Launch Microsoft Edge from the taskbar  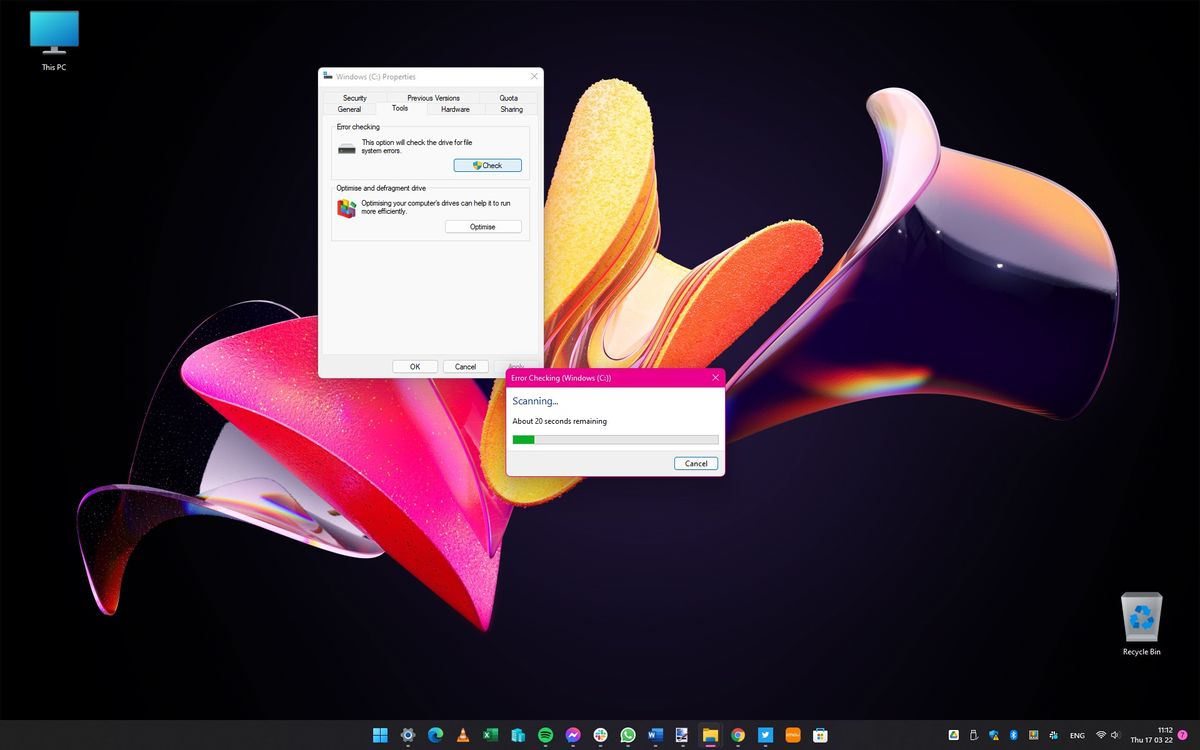tap(434, 735)
